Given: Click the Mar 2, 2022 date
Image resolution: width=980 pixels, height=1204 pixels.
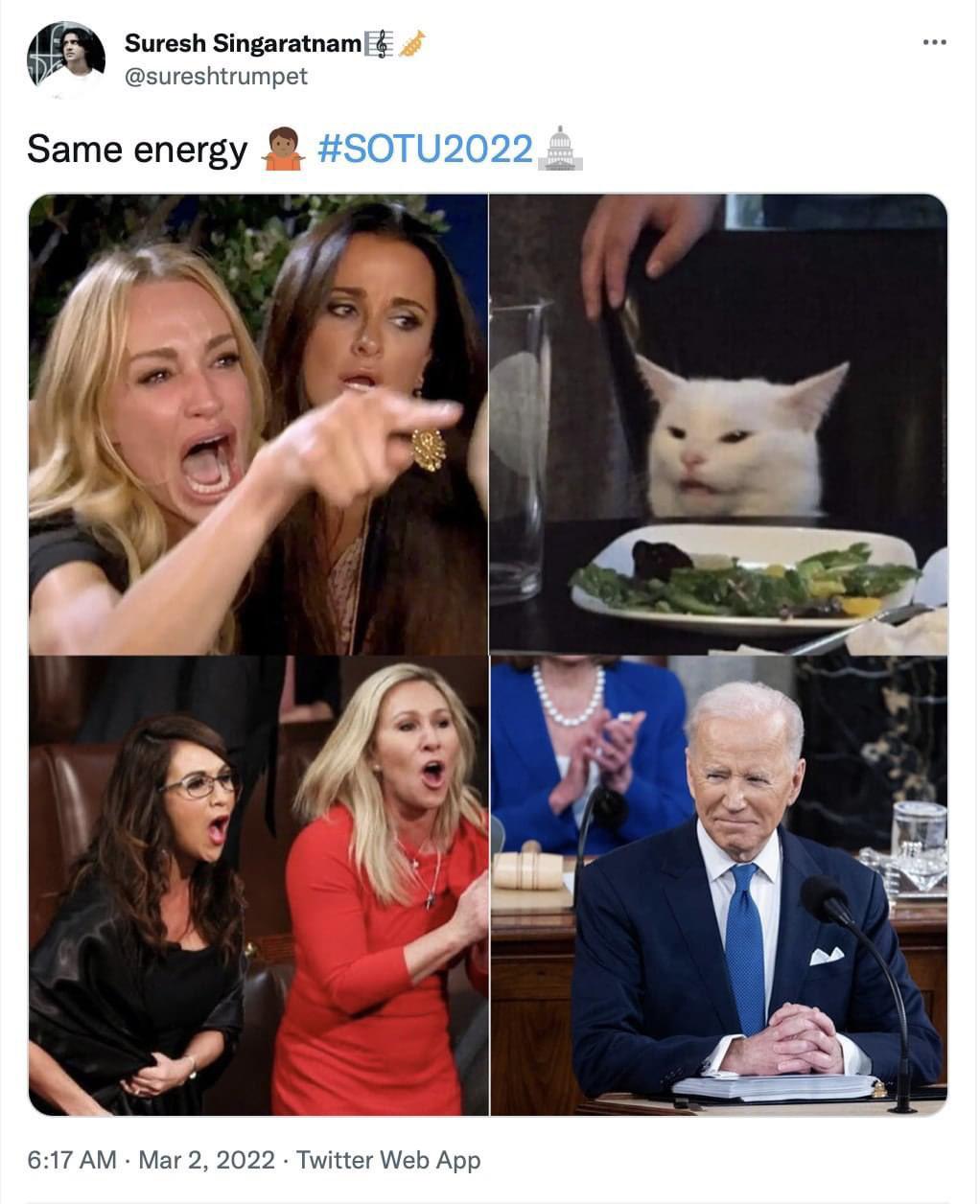Looking at the screenshot, I should pos(206,1160).
